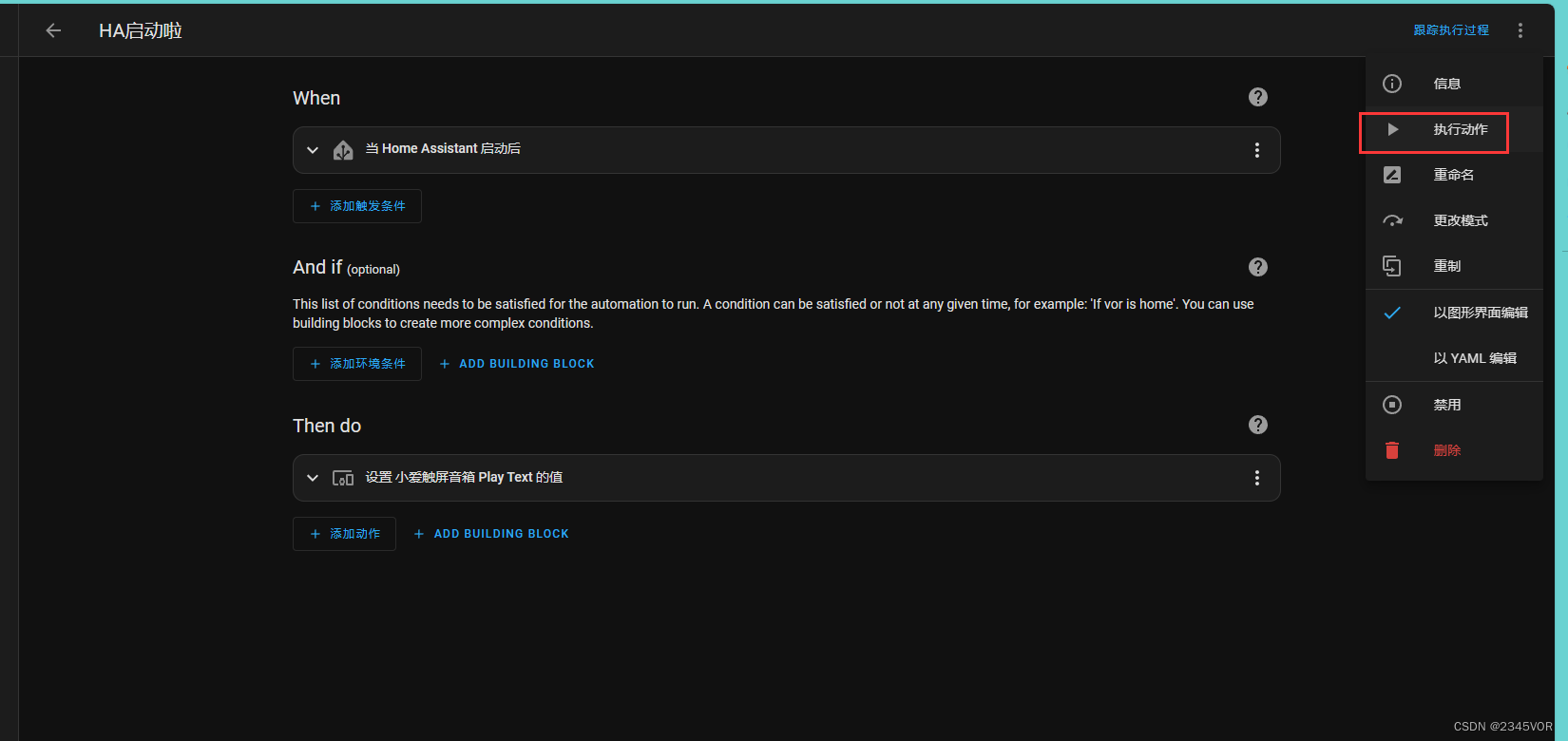The image size is (1568, 741).
Task: Open options menu for Play Text action
Action: [1257, 478]
